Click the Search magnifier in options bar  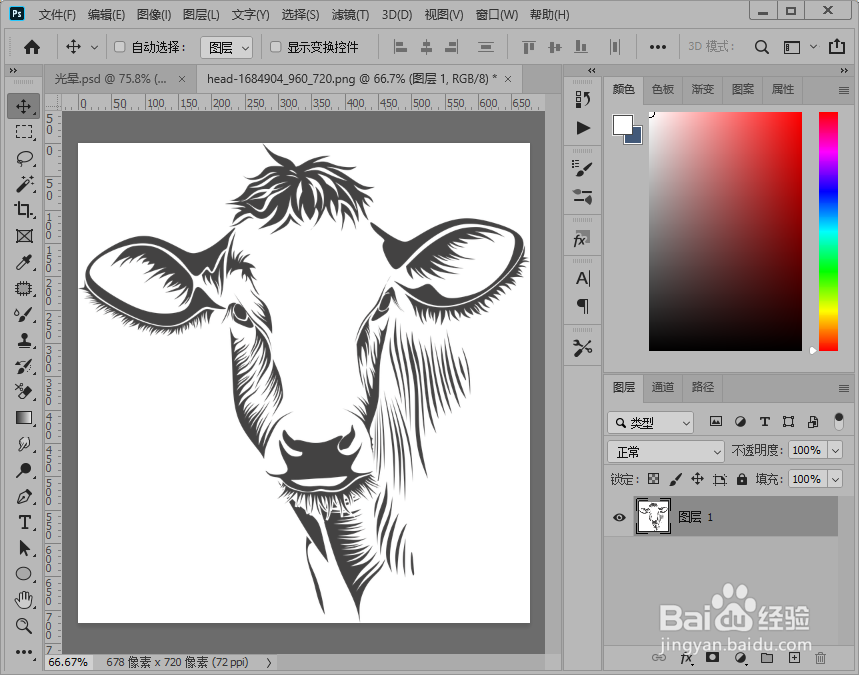tap(761, 47)
